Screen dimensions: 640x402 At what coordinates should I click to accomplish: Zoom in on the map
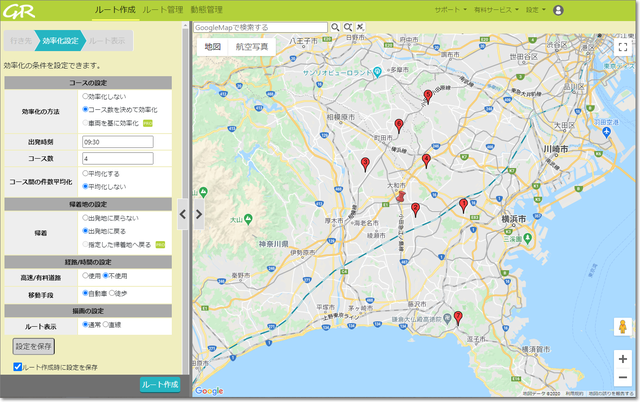(622, 358)
